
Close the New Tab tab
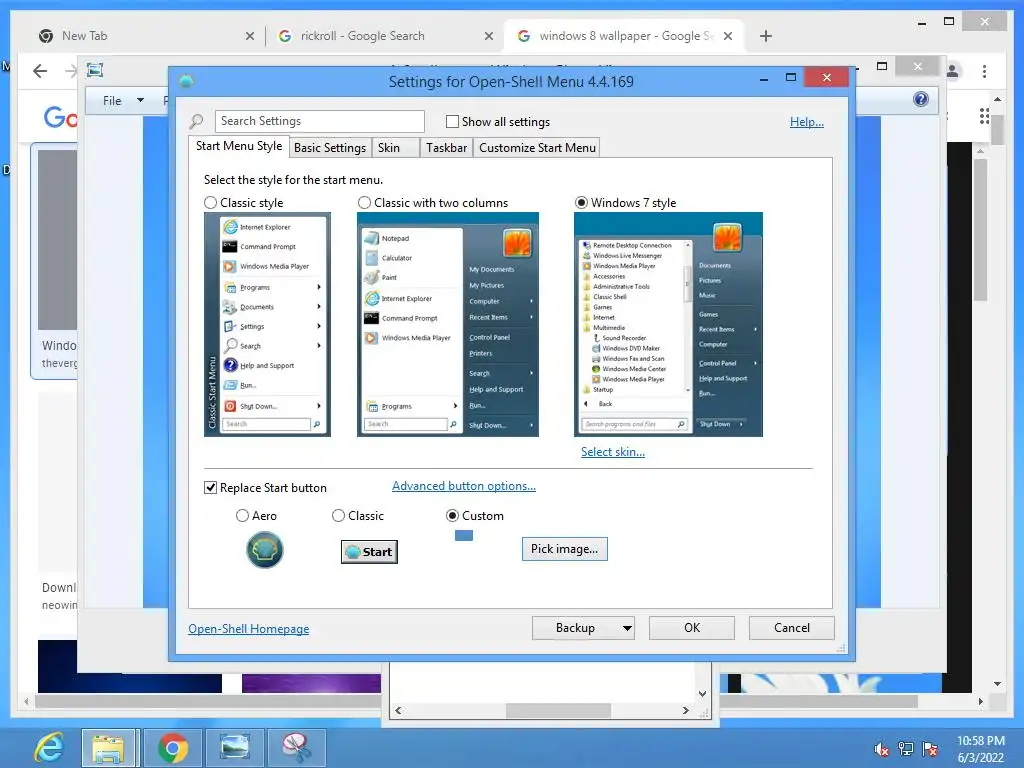click(249, 37)
